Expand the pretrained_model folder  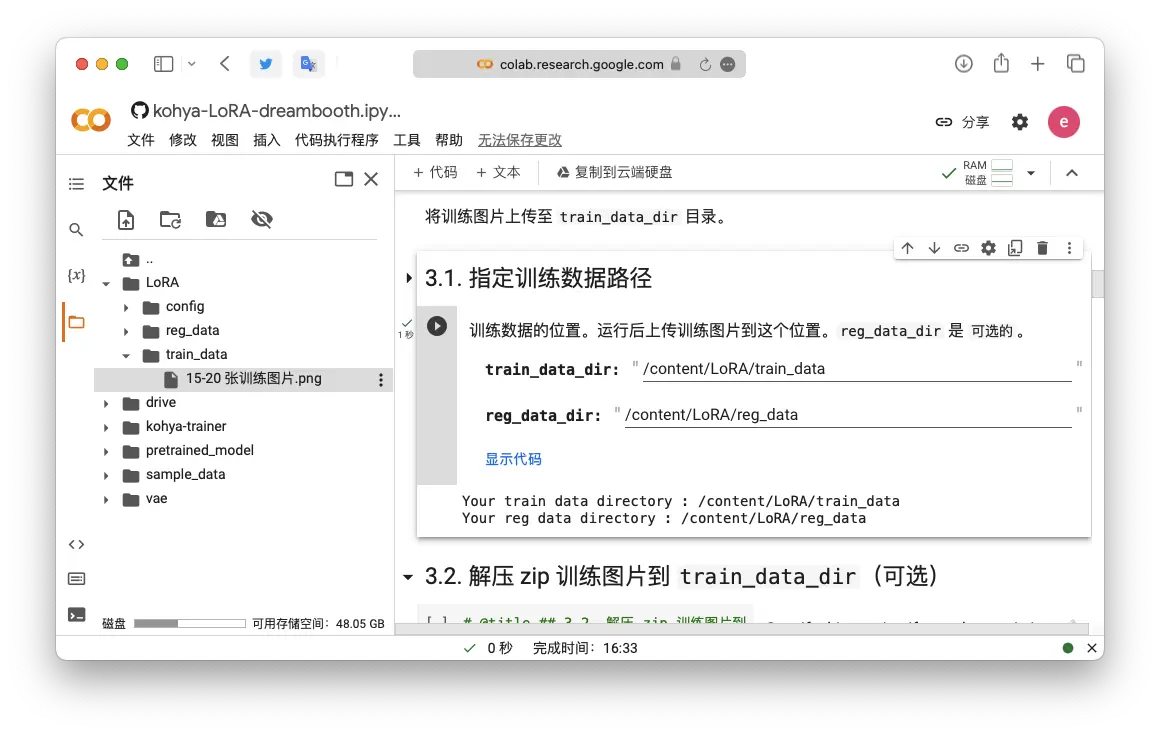(x=107, y=451)
